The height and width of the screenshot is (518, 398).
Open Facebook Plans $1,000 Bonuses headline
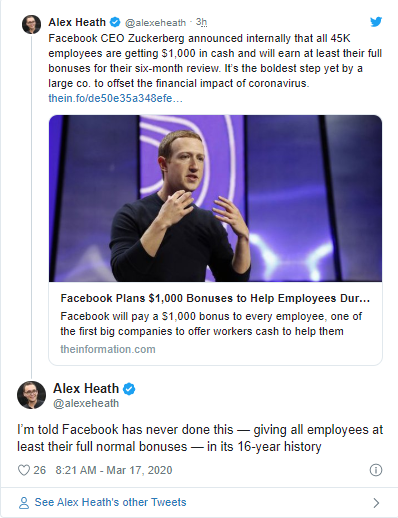point(215,298)
